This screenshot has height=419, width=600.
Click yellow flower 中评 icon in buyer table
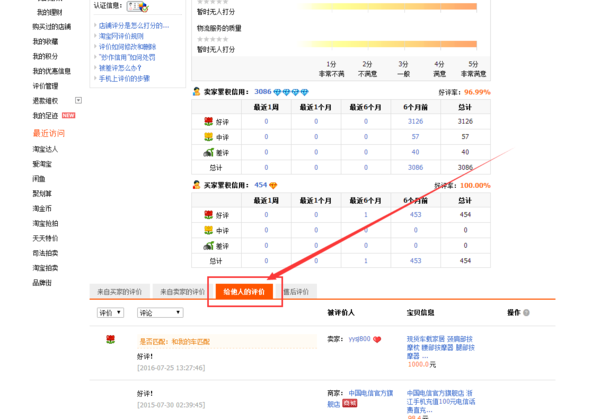click(208, 230)
